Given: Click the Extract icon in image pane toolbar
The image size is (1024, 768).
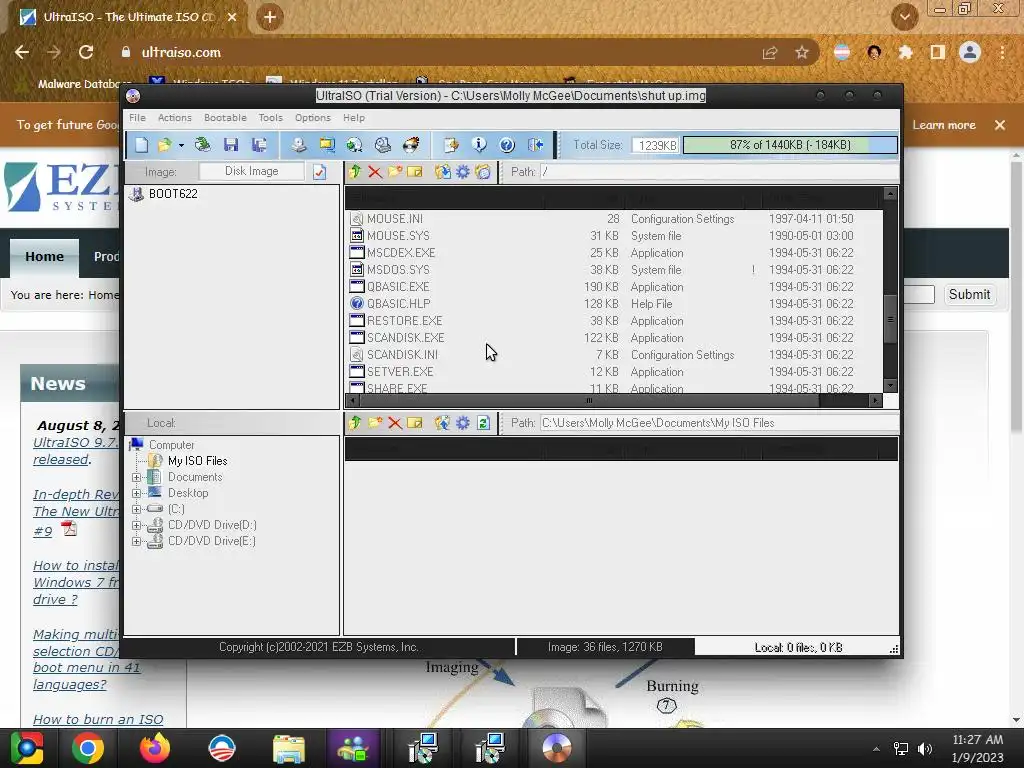Looking at the screenshot, I should coord(443,172).
